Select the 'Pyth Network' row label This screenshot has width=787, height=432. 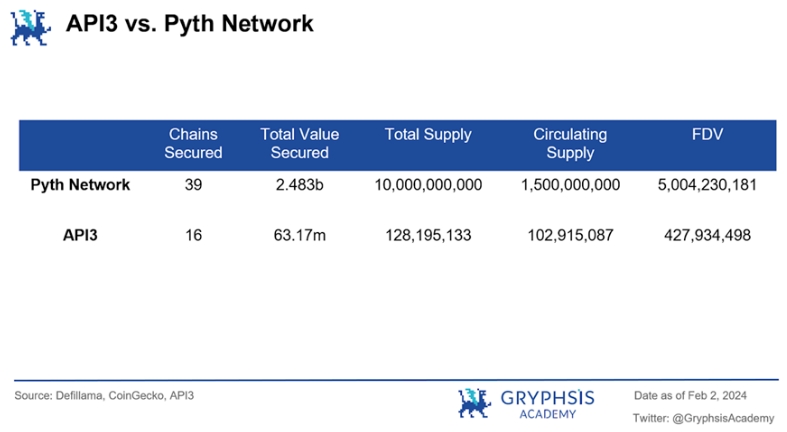tap(80, 185)
